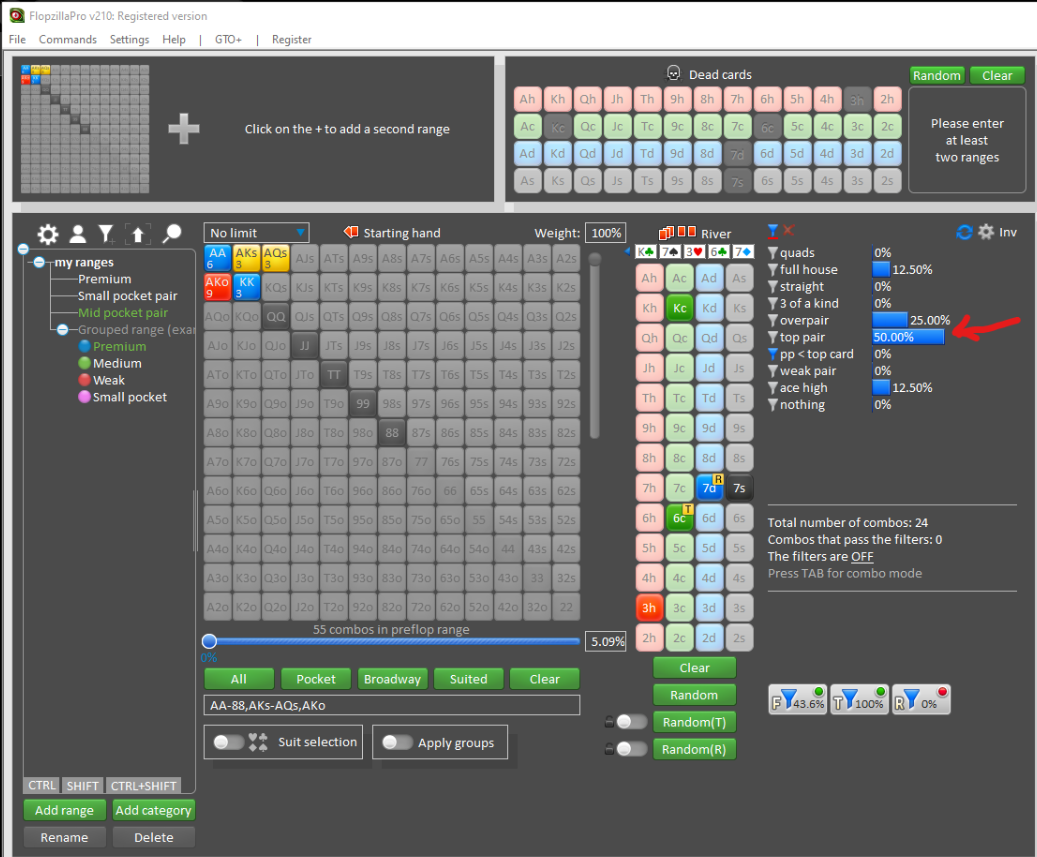Click the blue filter icon above statistics
The height and width of the screenshot is (857, 1037).
pyautogui.click(x=772, y=231)
